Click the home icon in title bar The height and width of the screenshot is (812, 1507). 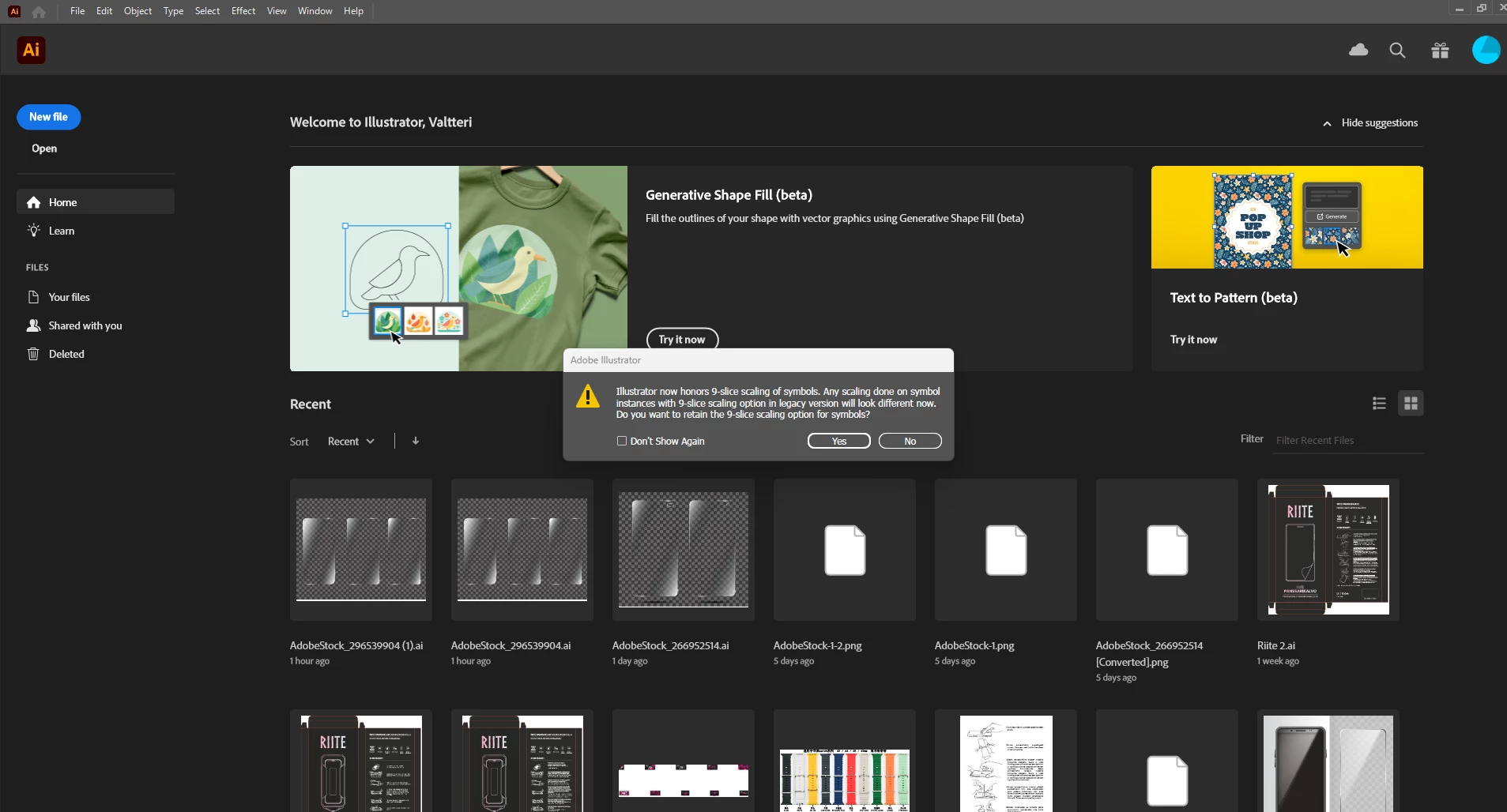pyautogui.click(x=39, y=12)
